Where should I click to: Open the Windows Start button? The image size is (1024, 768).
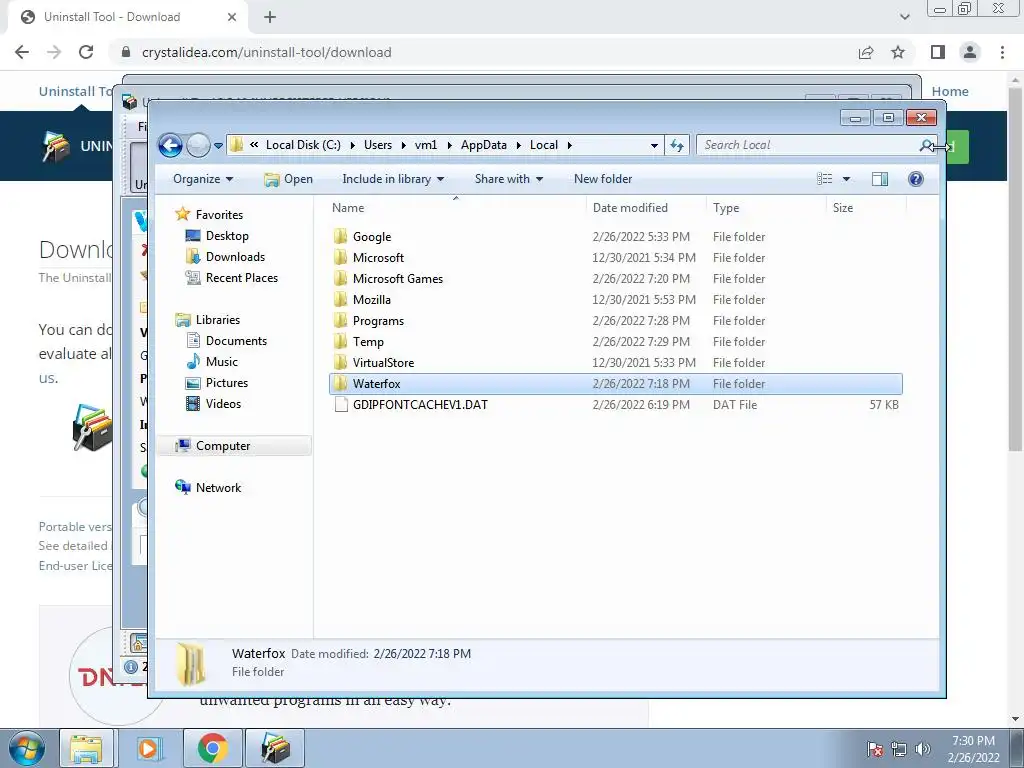coord(26,748)
